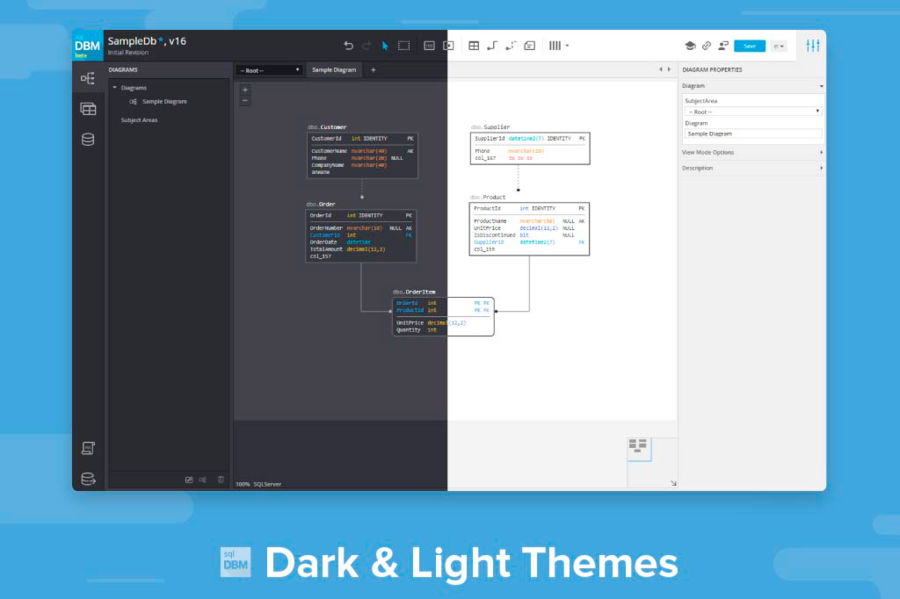
Task: Open a new diagram tab with the plus button
Action: click(375, 70)
